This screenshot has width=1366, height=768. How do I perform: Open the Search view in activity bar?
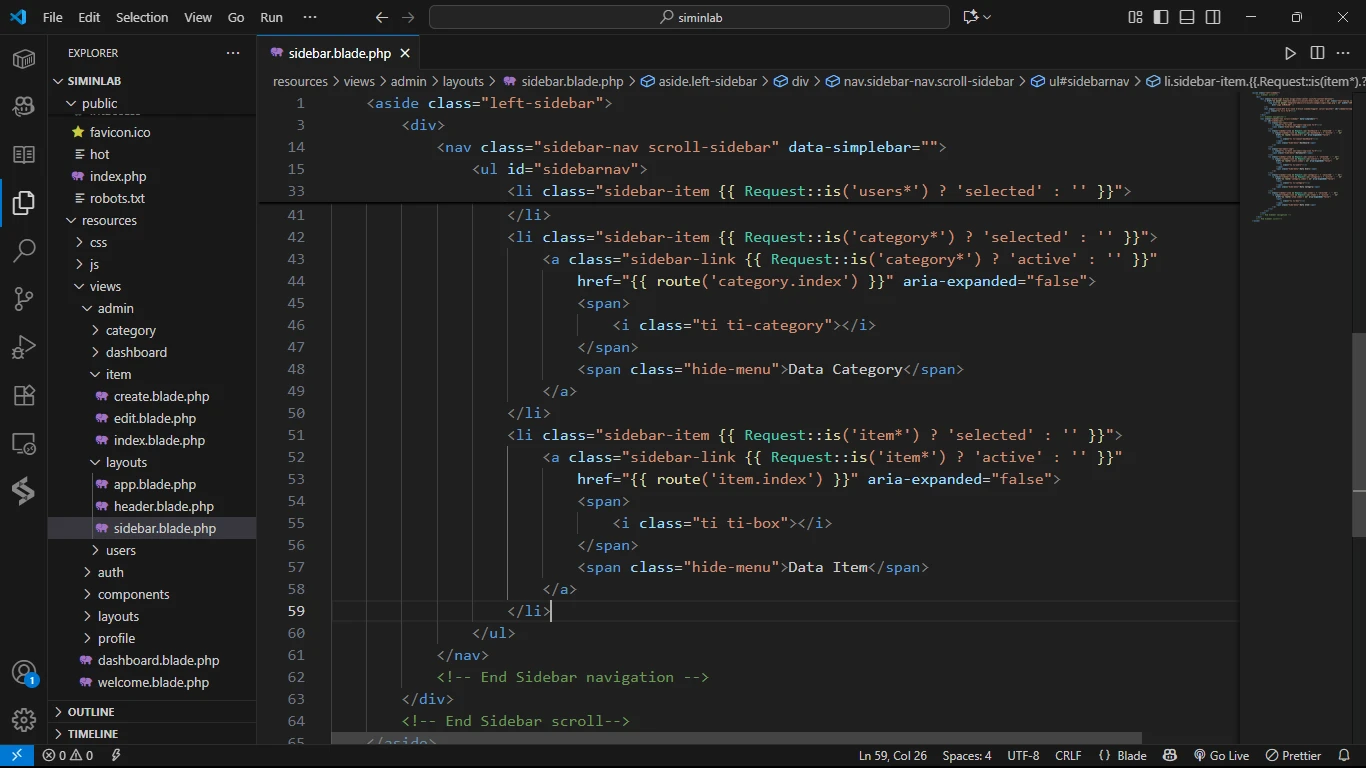click(24, 251)
